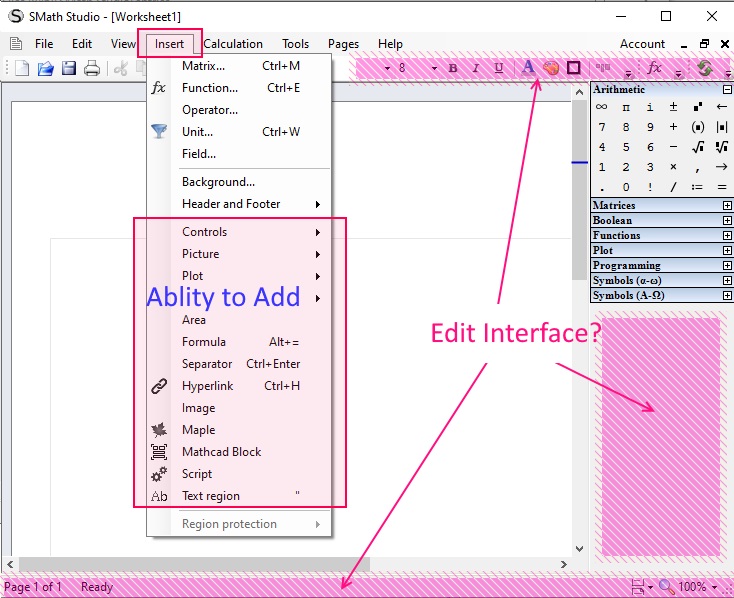Toggle bold text formatting
The width and height of the screenshot is (734, 598).
coord(453,68)
